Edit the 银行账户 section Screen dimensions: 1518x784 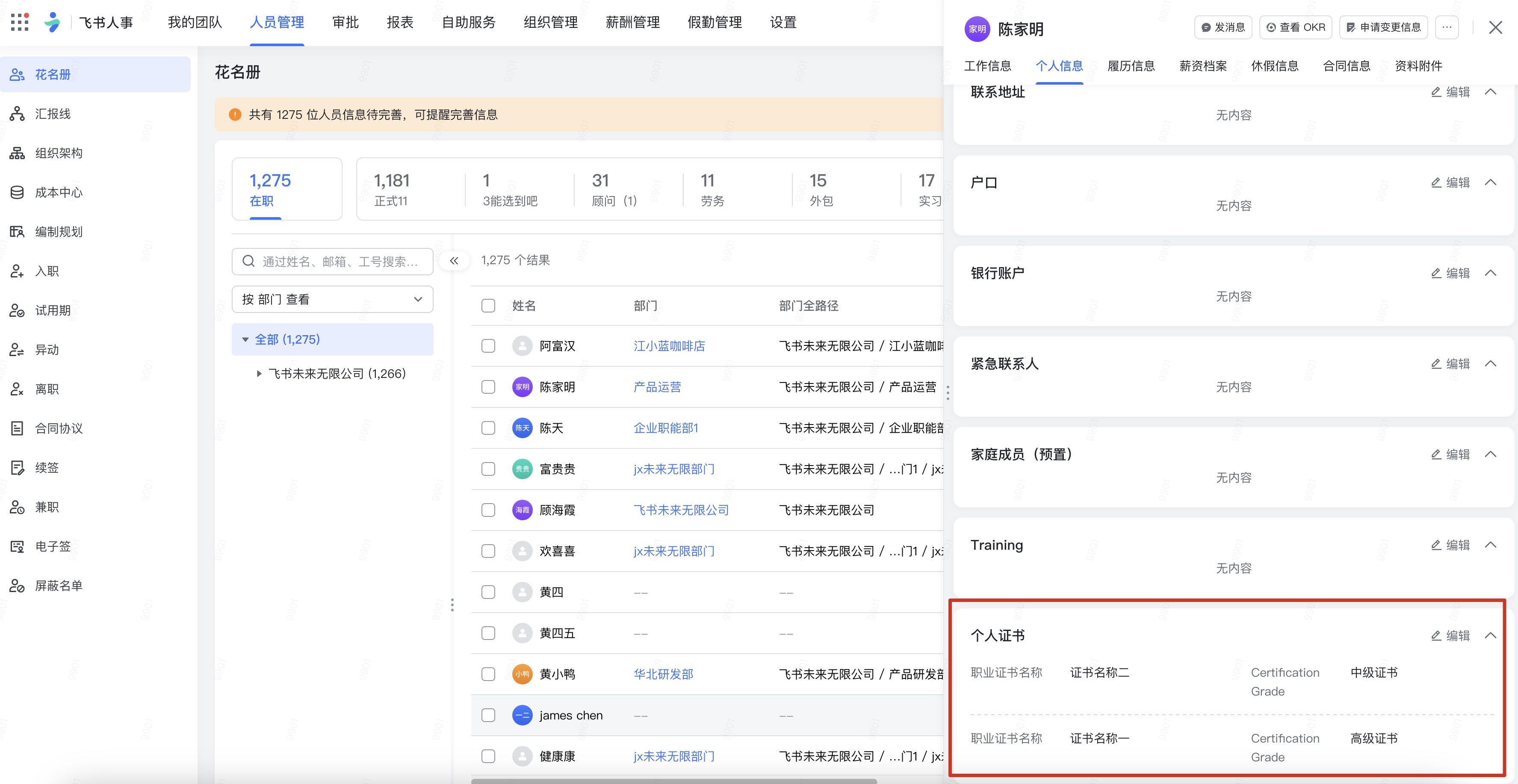coord(1450,273)
